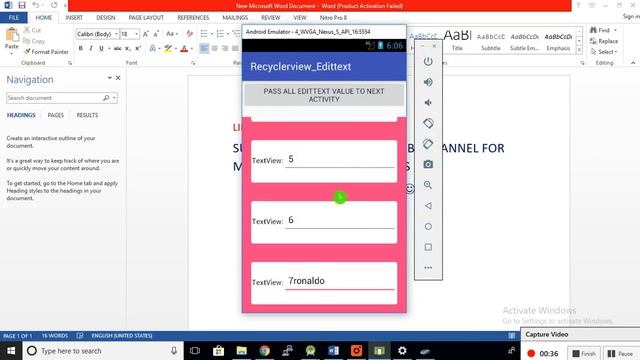Image resolution: width=640 pixels, height=360 pixels.
Task: Activate the Format Painter tool
Action: tap(47, 52)
